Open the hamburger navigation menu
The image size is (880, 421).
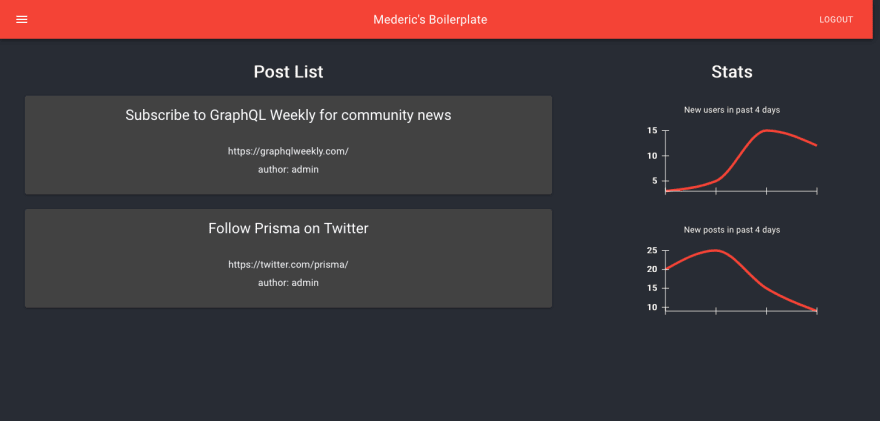[x=22, y=20]
